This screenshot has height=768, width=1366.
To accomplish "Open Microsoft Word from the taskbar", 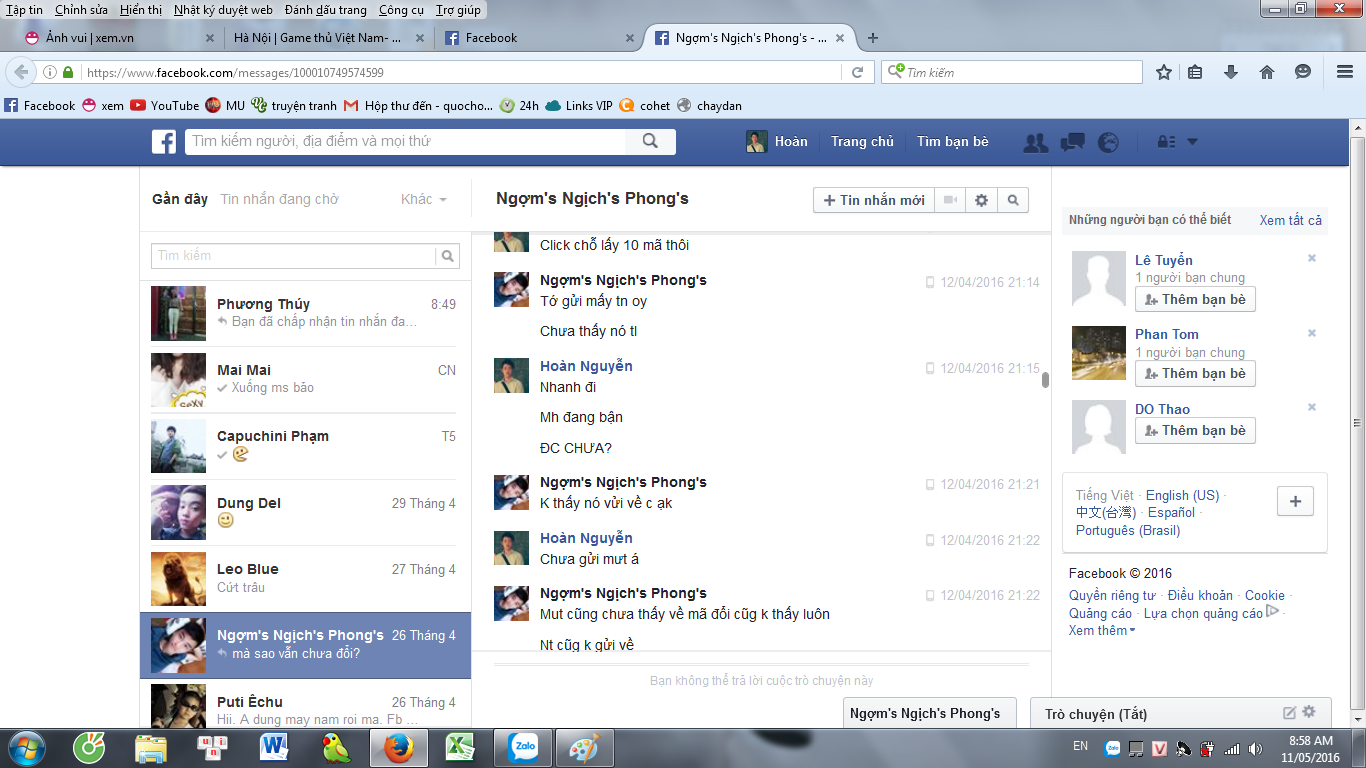I will coord(273,747).
